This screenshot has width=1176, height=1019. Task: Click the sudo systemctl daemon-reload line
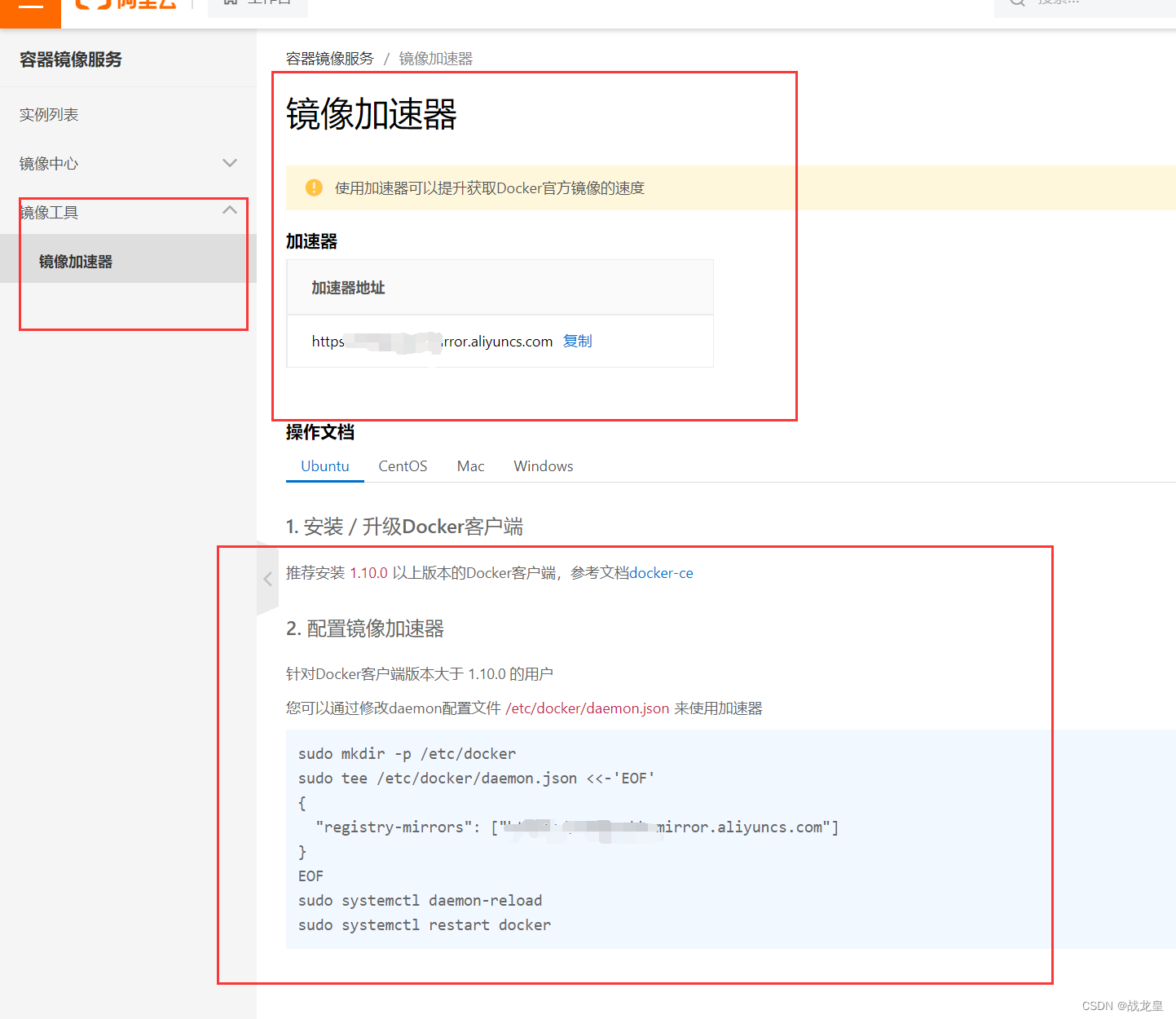coord(420,901)
